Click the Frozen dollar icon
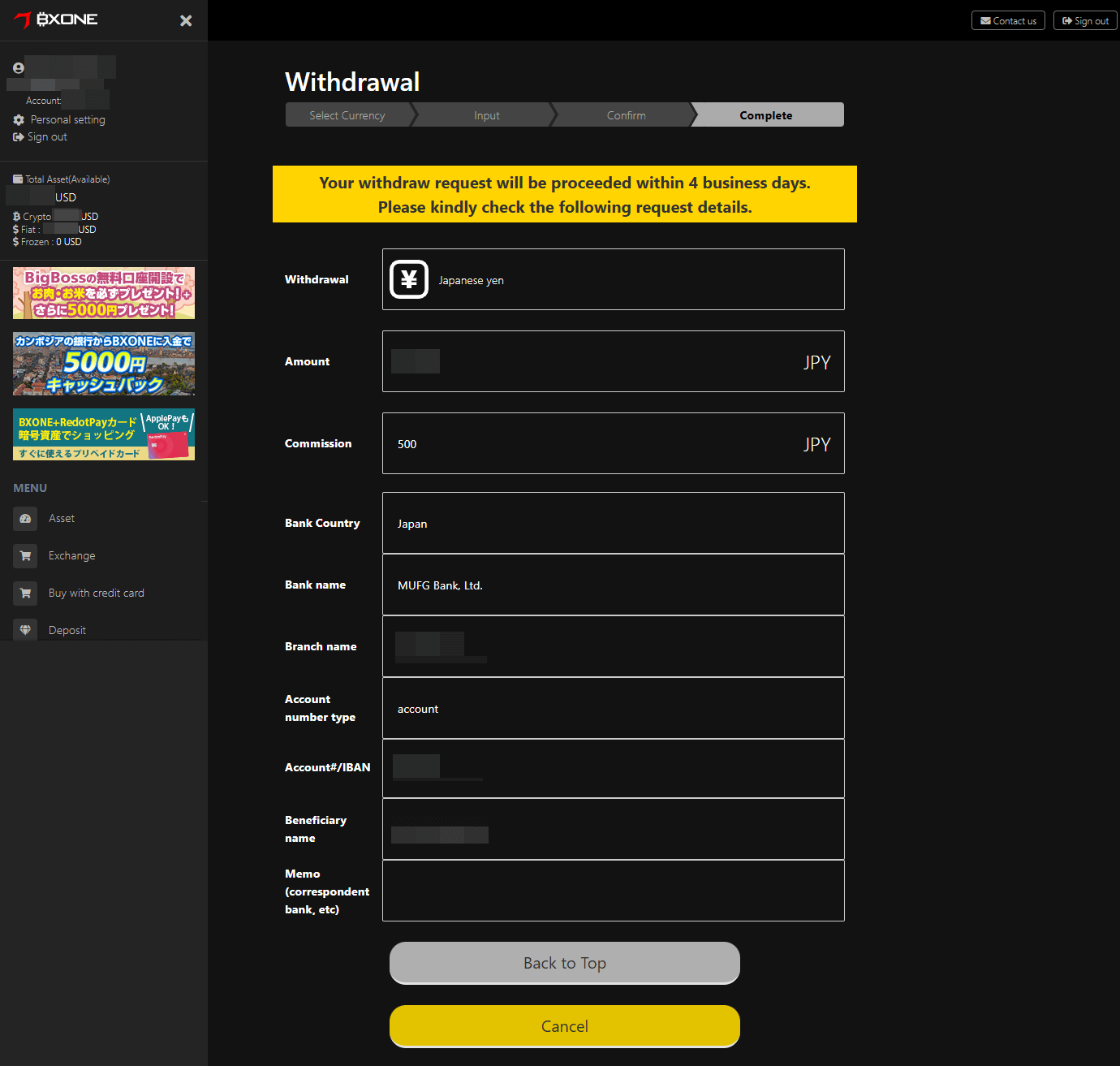1120x1066 pixels. [15, 242]
